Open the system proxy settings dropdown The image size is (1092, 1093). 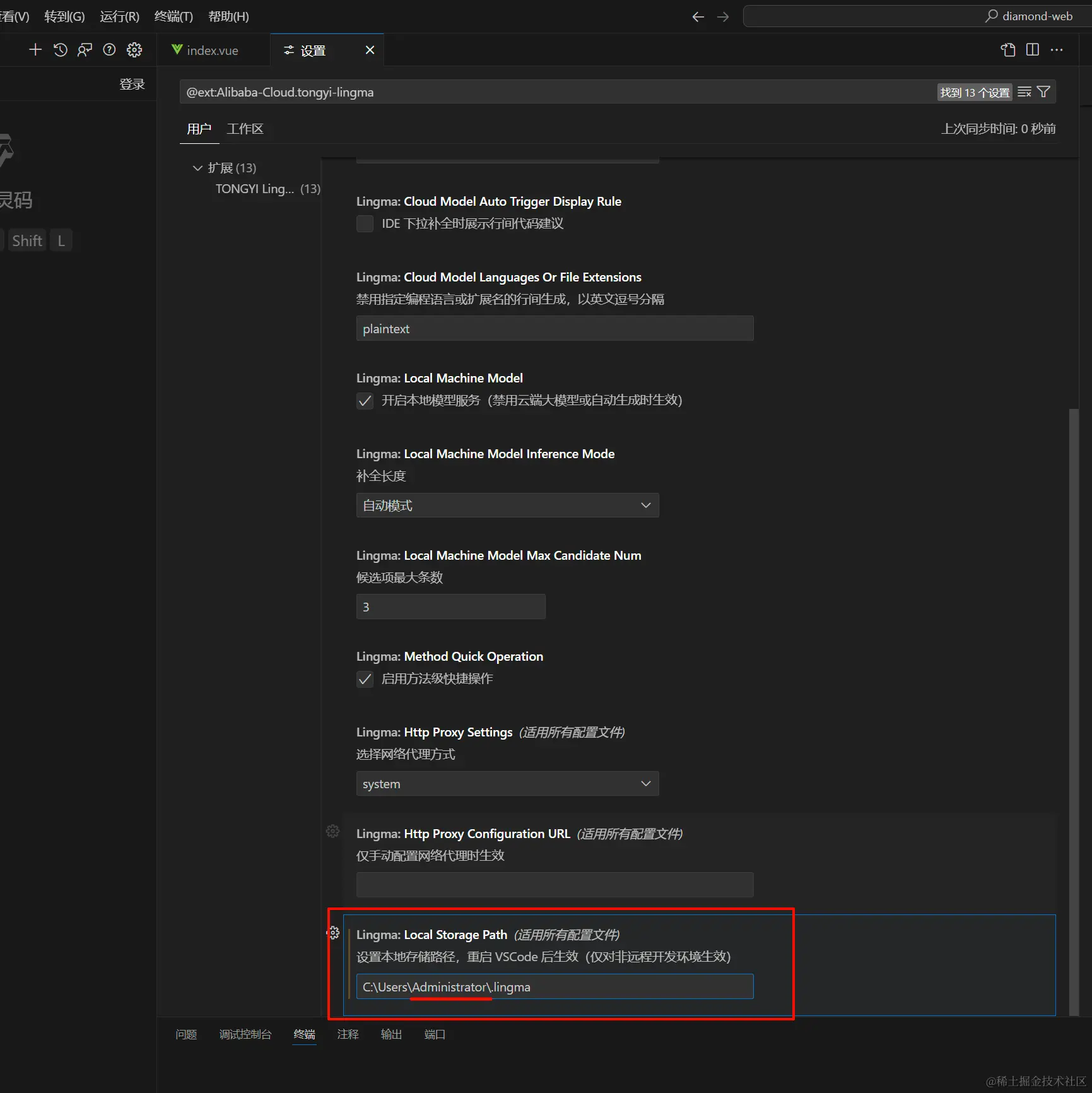(508, 784)
